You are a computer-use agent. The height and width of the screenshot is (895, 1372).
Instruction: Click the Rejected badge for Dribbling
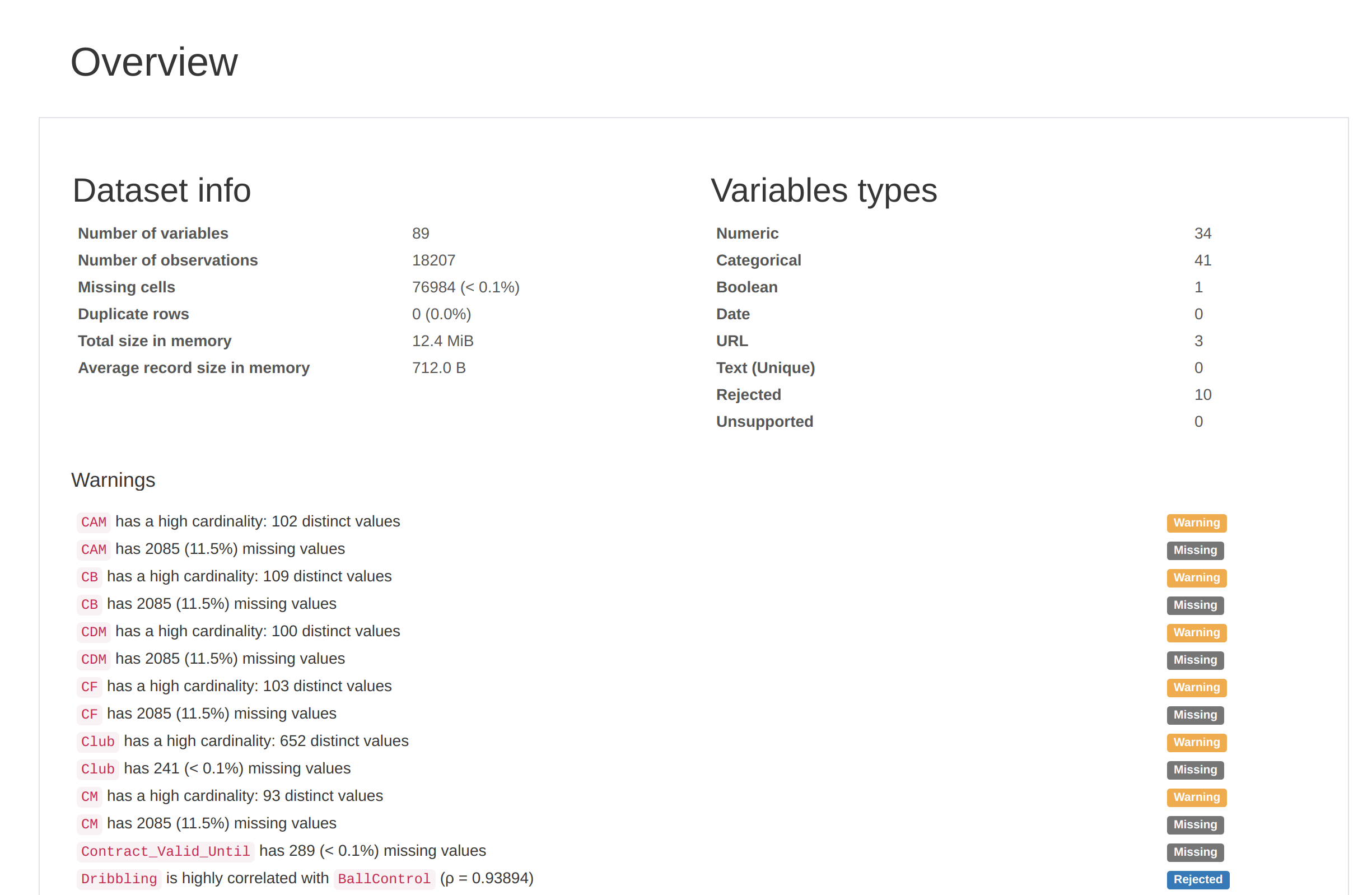coord(1197,879)
